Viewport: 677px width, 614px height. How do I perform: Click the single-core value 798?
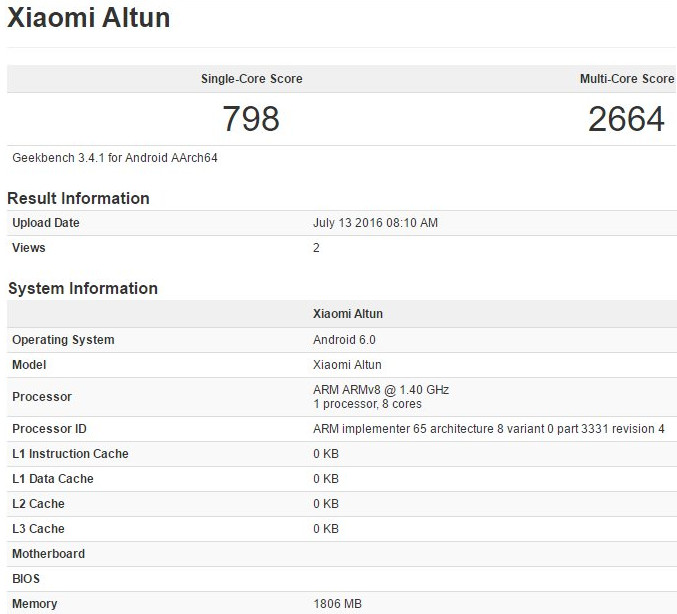[251, 119]
